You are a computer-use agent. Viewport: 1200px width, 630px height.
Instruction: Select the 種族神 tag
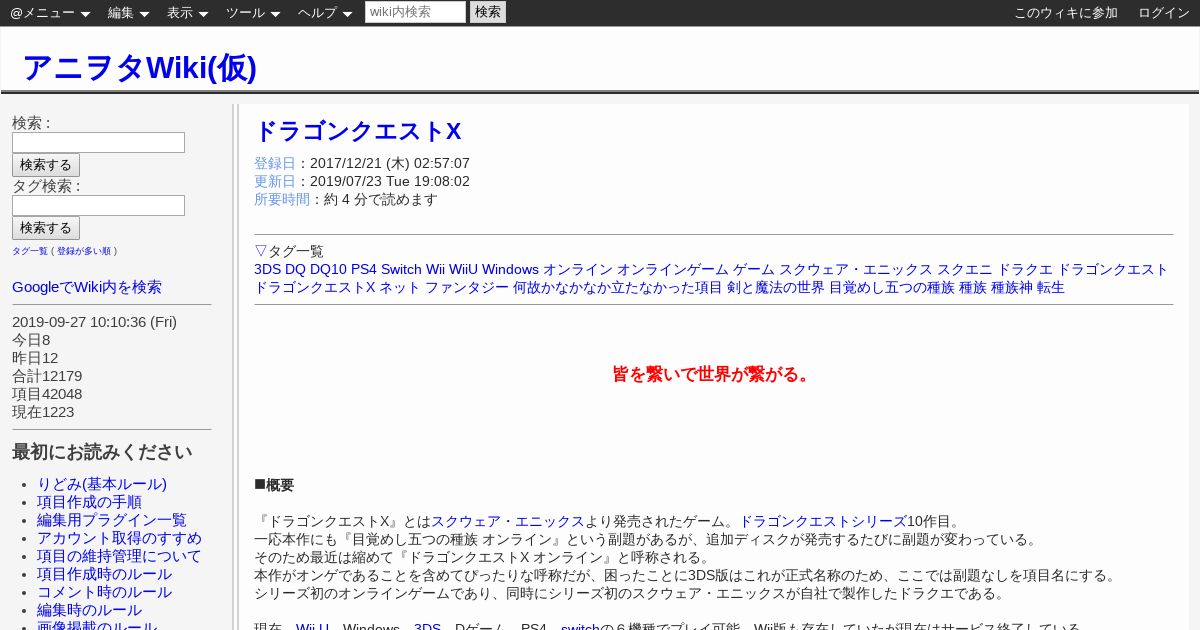(x=1012, y=287)
